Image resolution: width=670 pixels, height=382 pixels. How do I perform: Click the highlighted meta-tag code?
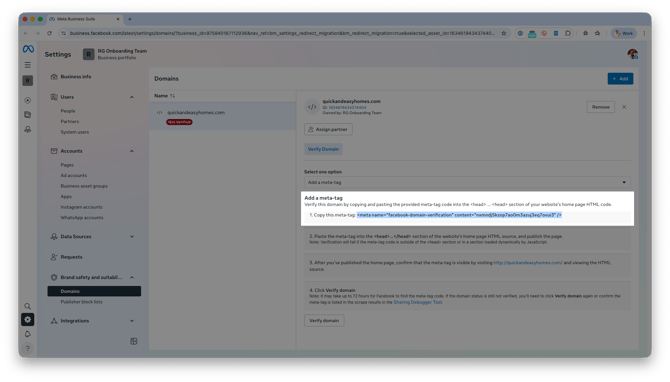click(x=459, y=215)
